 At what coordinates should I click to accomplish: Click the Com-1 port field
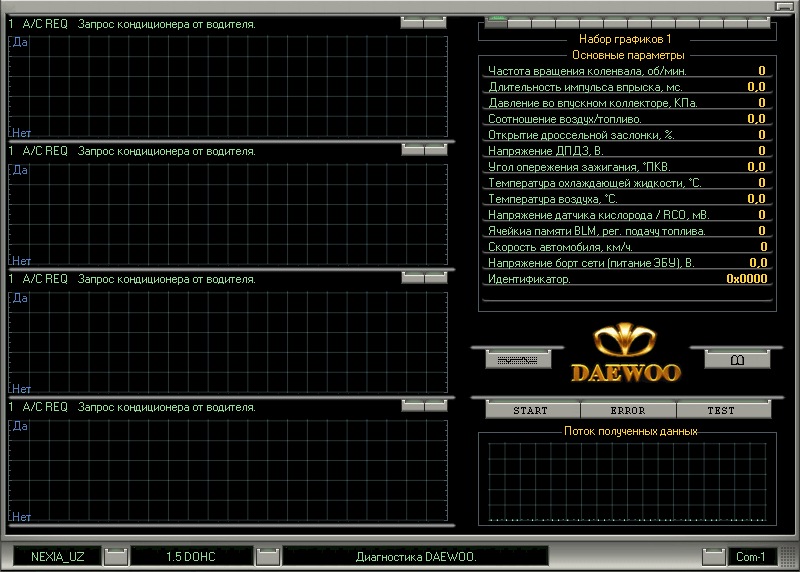click(x=751, y=556)
